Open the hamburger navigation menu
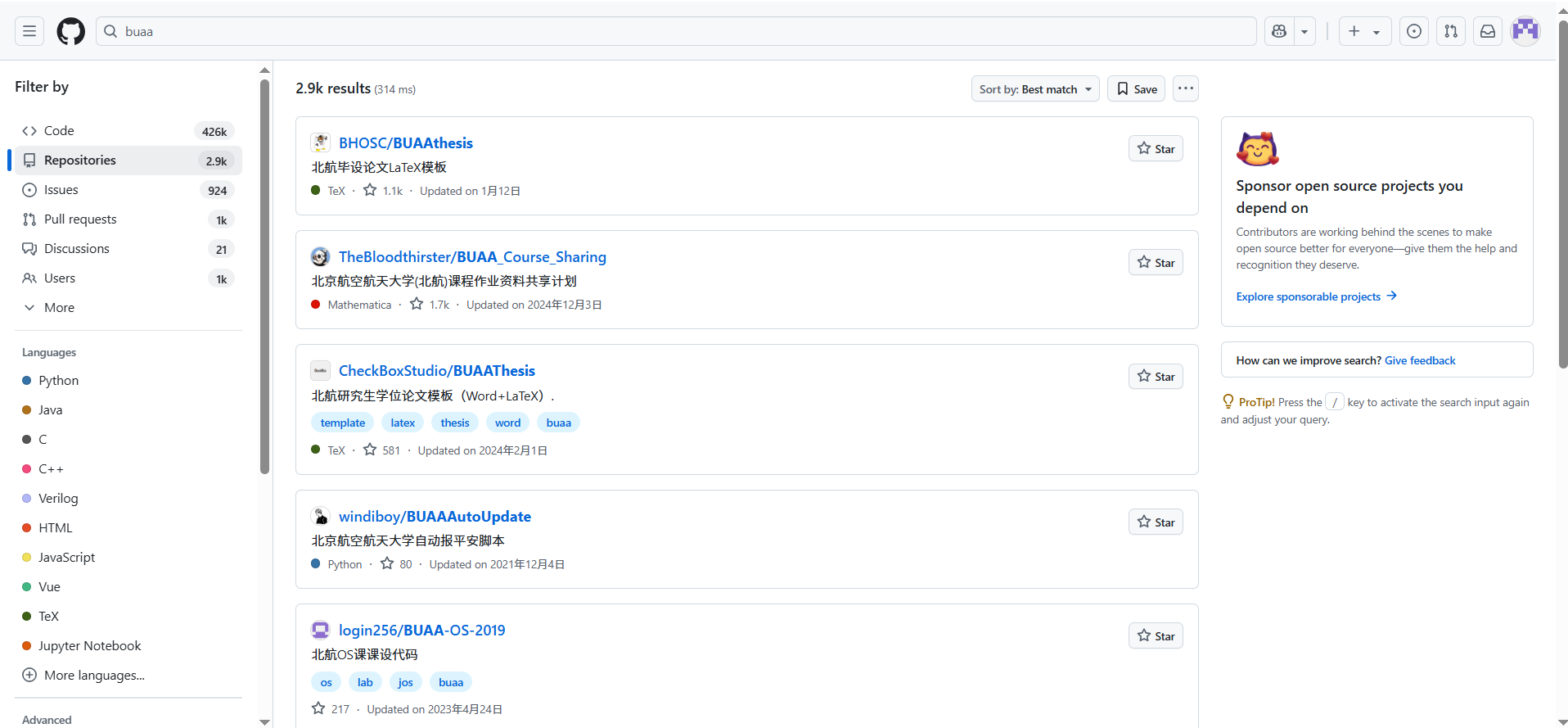Screen dimensions: 1568x728 click(x=29, y=31)
